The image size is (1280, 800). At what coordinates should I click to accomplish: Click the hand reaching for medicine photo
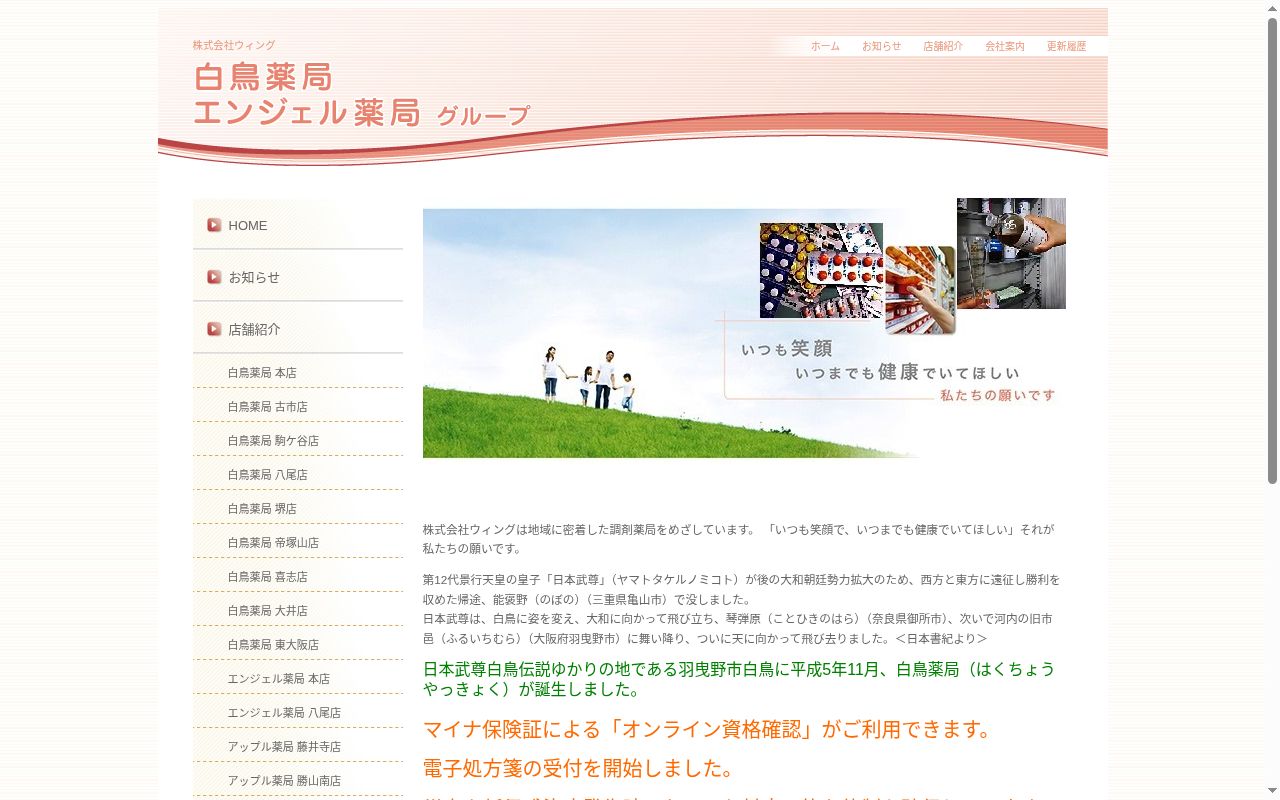point(920,290)
